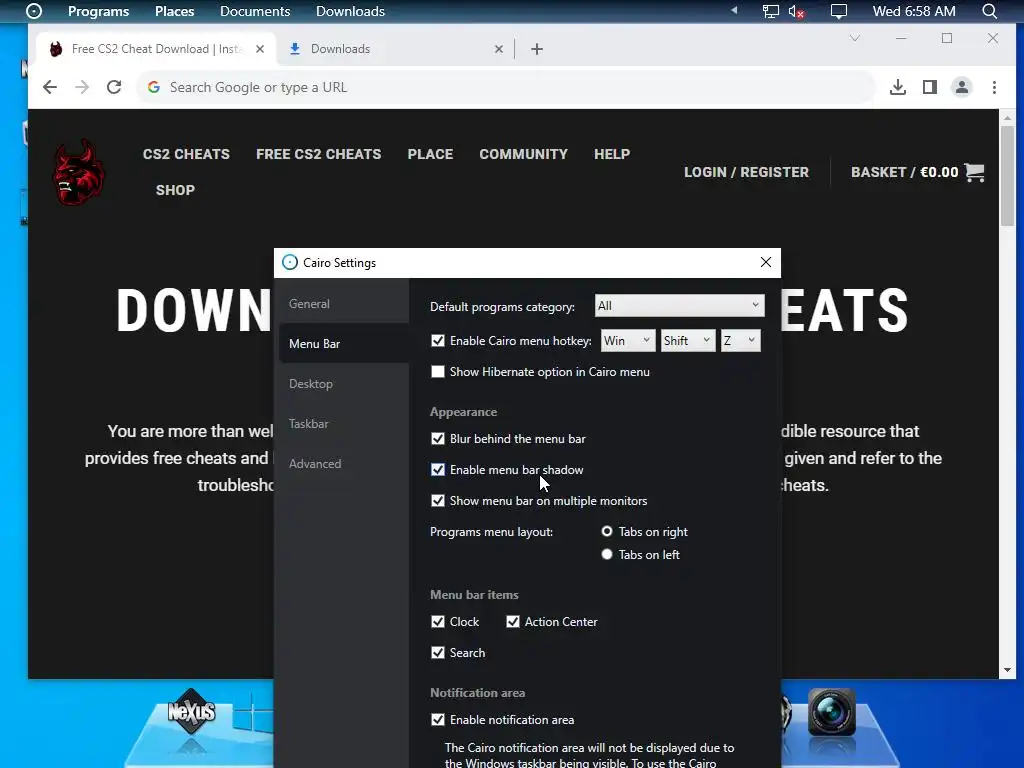Image resolution: width=1024 pixels, height=768 pixels.
Task: Open the COMMUNITY site link
Action: [x=524, y=154]
